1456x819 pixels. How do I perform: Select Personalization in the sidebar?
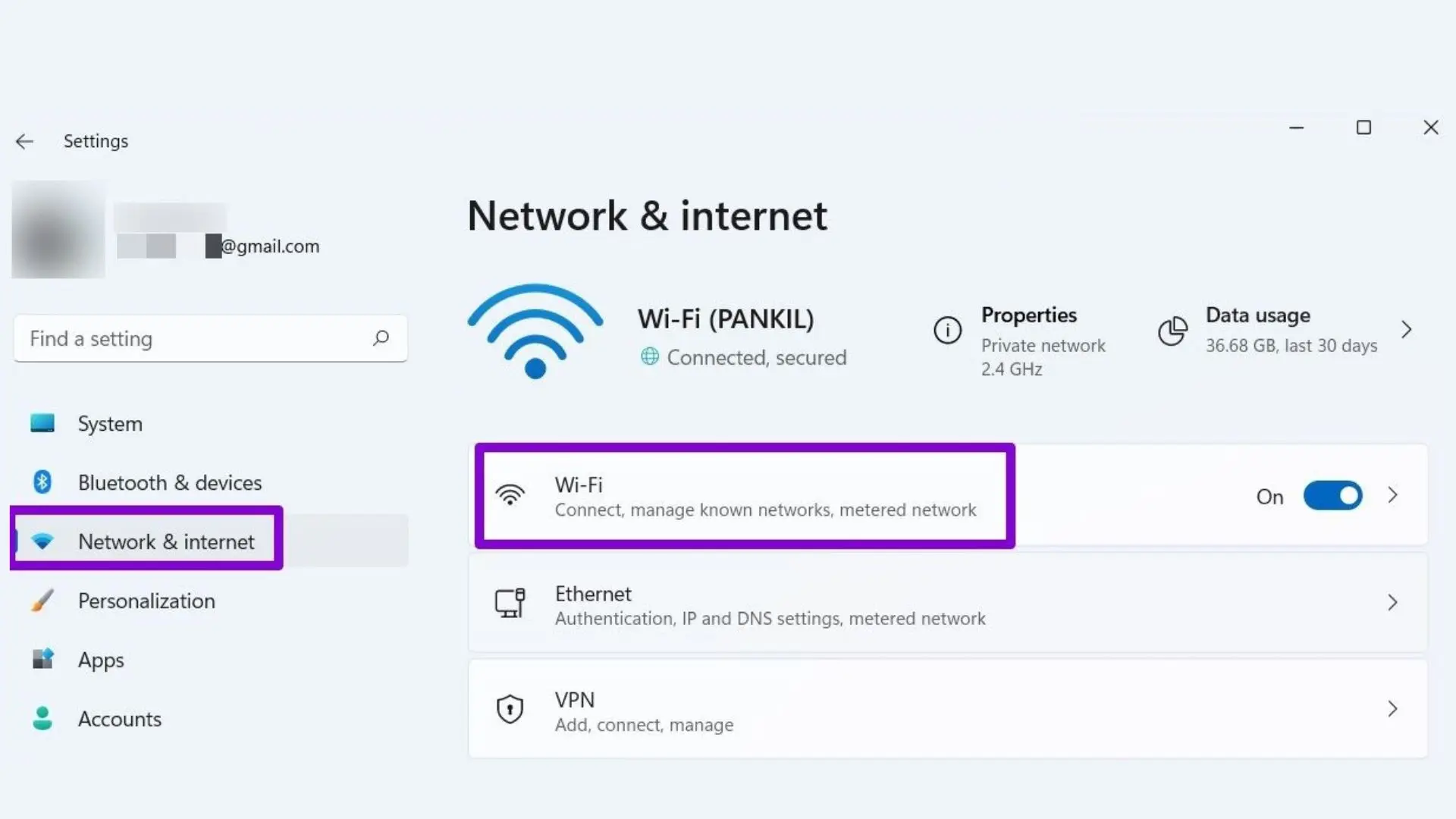(146, 601)
